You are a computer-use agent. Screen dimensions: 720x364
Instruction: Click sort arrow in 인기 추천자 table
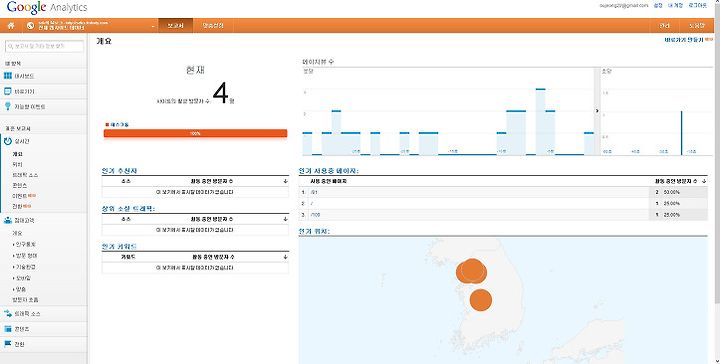click(x=285, y=181)
